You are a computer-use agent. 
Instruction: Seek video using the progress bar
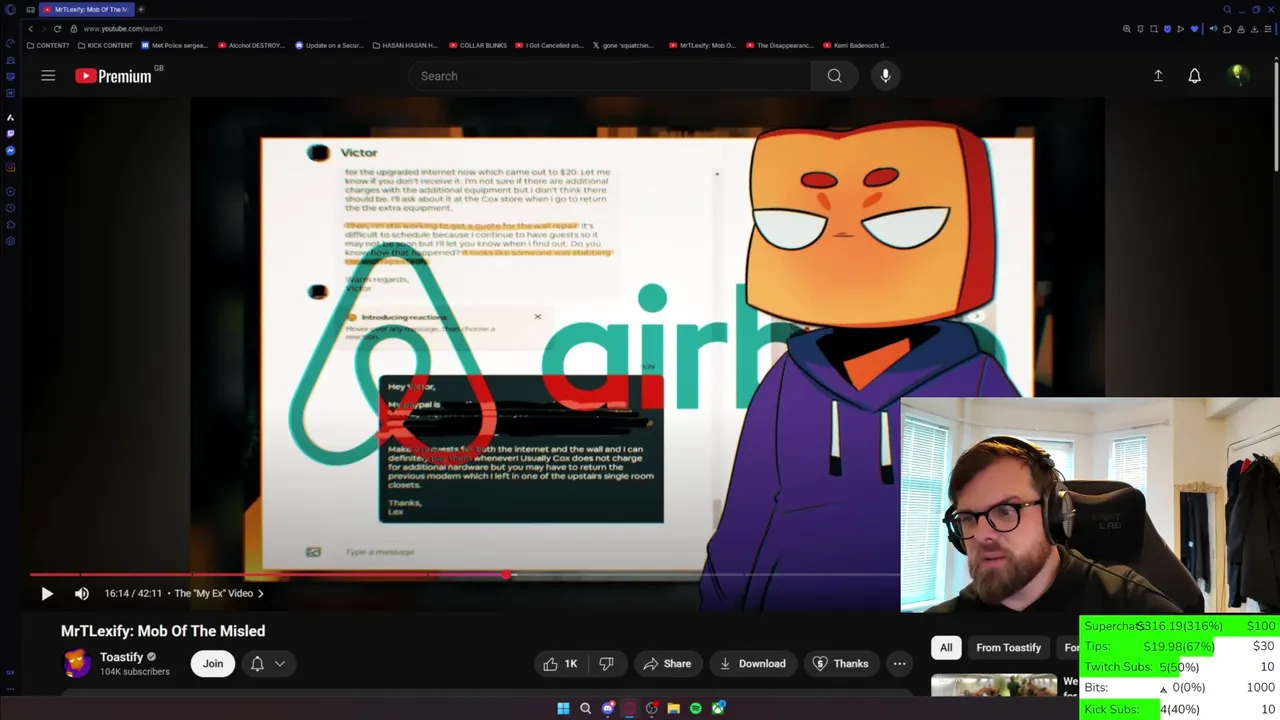point(465,575)
